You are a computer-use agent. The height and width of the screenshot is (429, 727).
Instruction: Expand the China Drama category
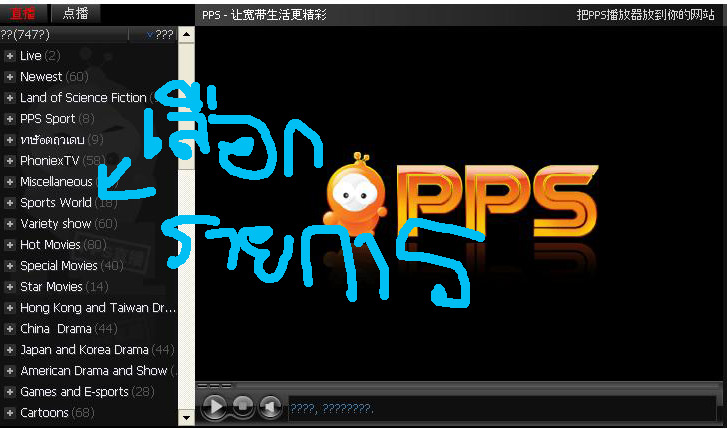click(x=9, y=329)
